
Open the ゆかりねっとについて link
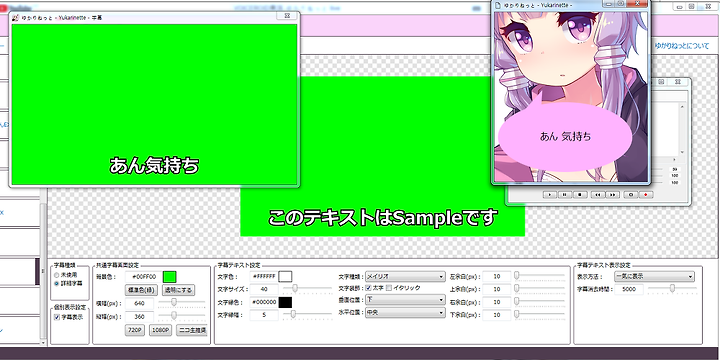(682, 46)
